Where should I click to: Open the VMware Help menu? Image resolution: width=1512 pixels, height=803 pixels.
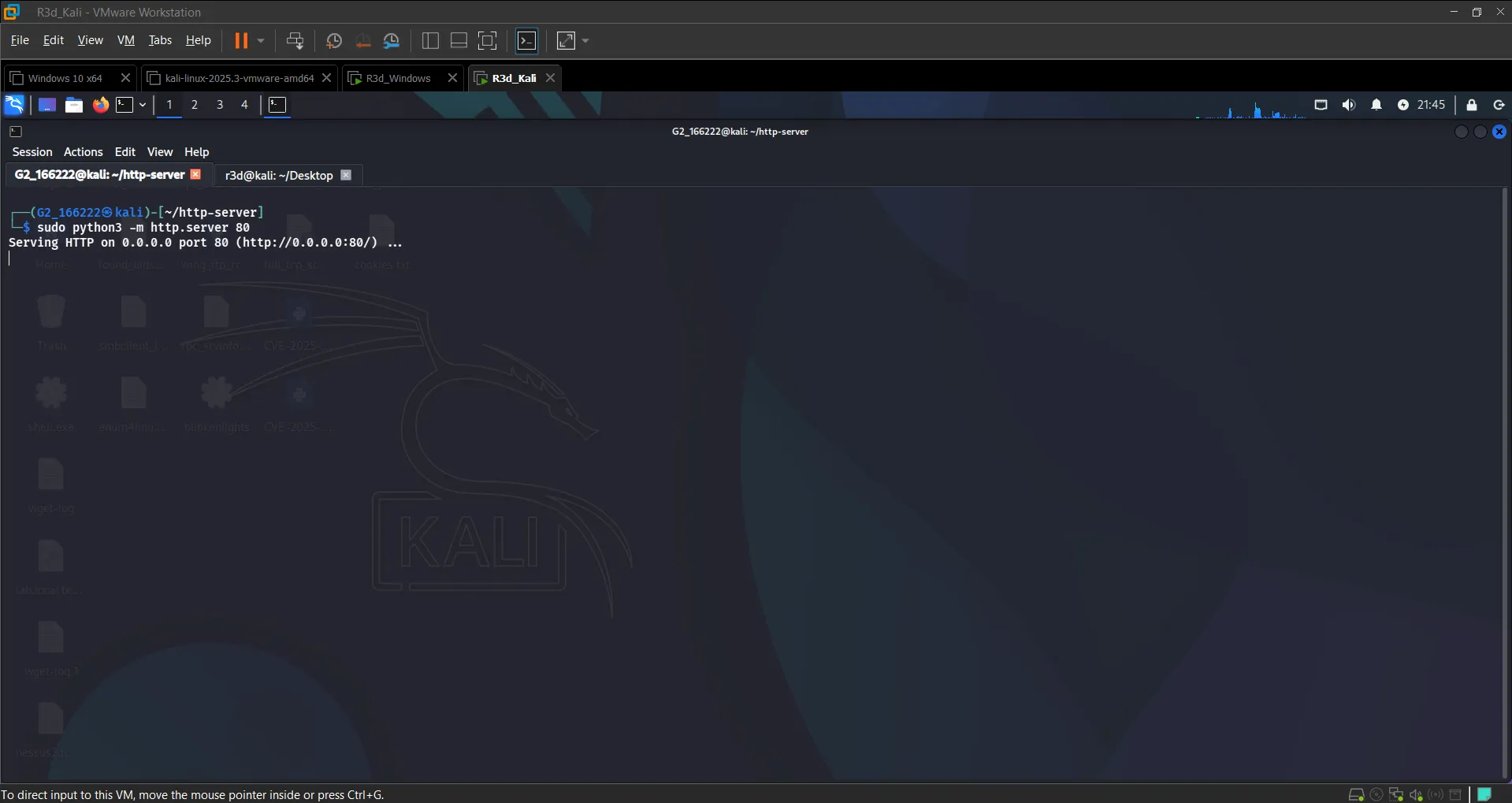[198, 40]
